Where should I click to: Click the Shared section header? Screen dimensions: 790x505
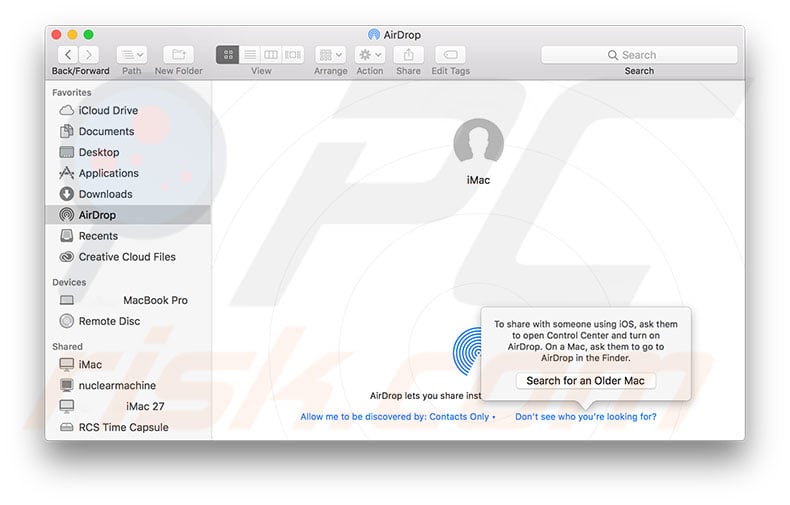tap(67, 347)
